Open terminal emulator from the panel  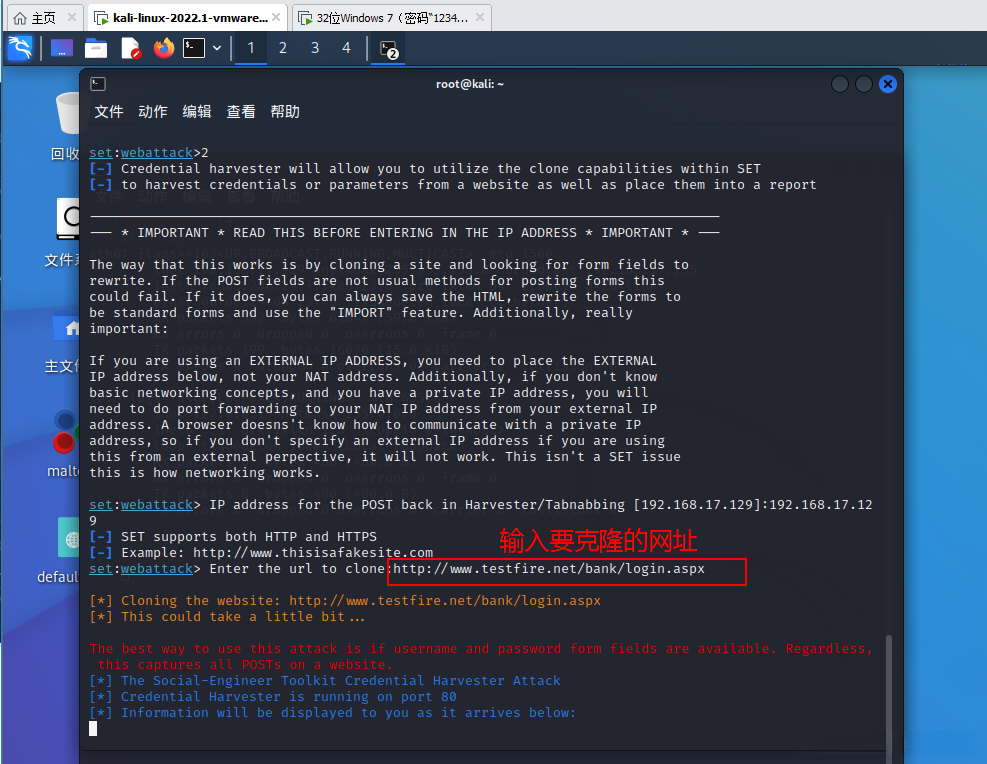tap(194, 48)
